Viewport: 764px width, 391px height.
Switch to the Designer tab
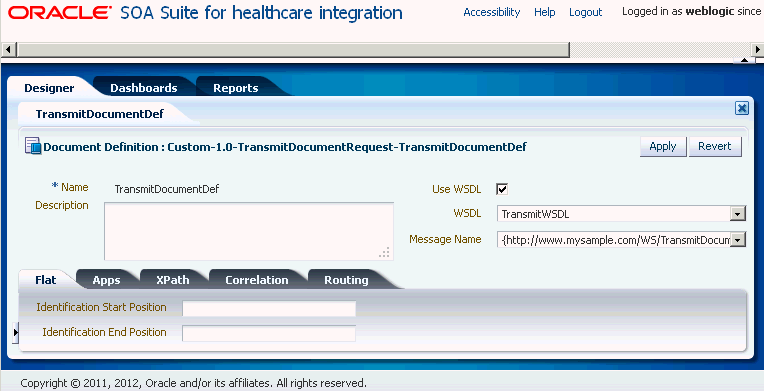point(49,88)
